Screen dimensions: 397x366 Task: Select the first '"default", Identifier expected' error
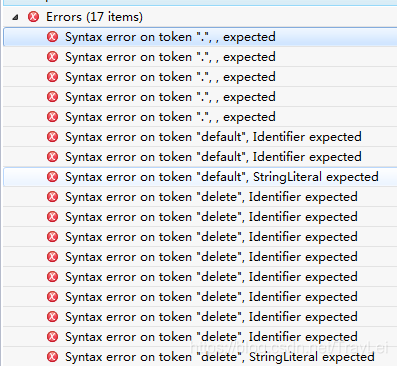(200, 137)
